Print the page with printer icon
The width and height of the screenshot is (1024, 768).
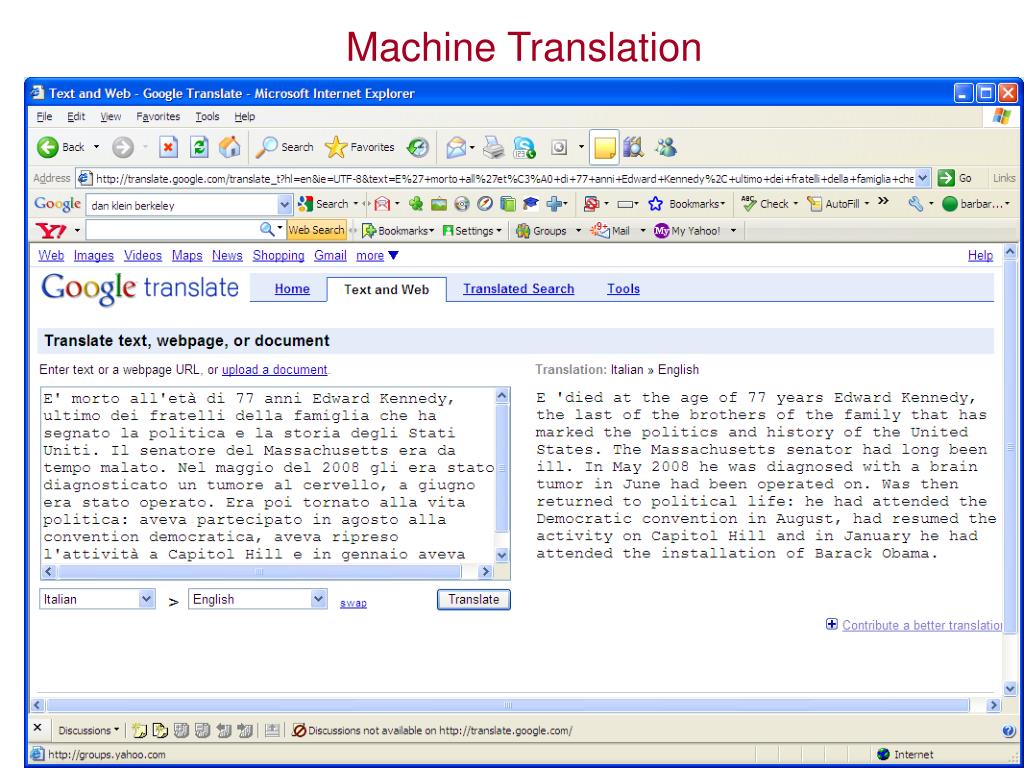pos(494,148)
